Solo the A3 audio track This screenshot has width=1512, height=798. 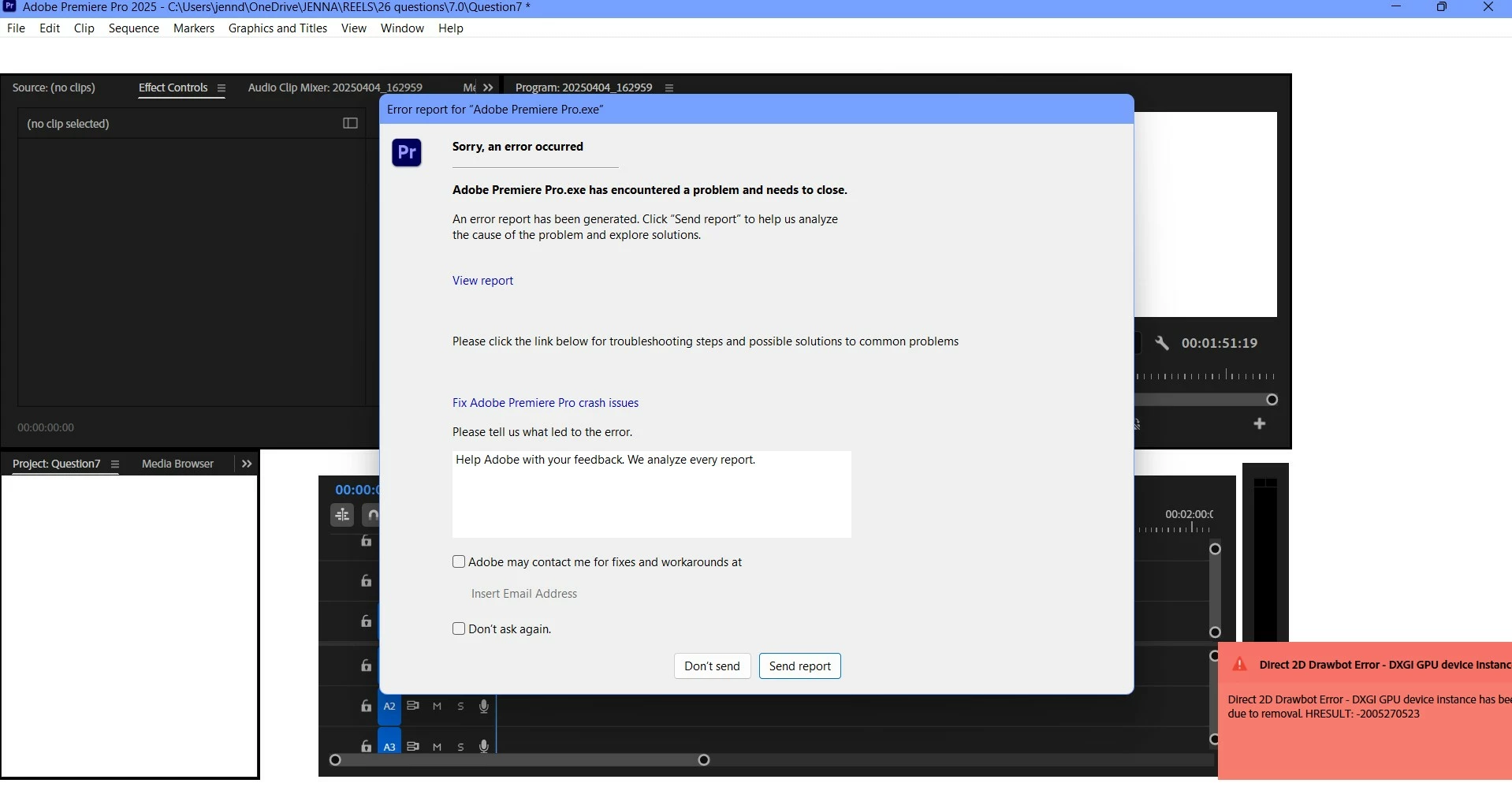461,747
